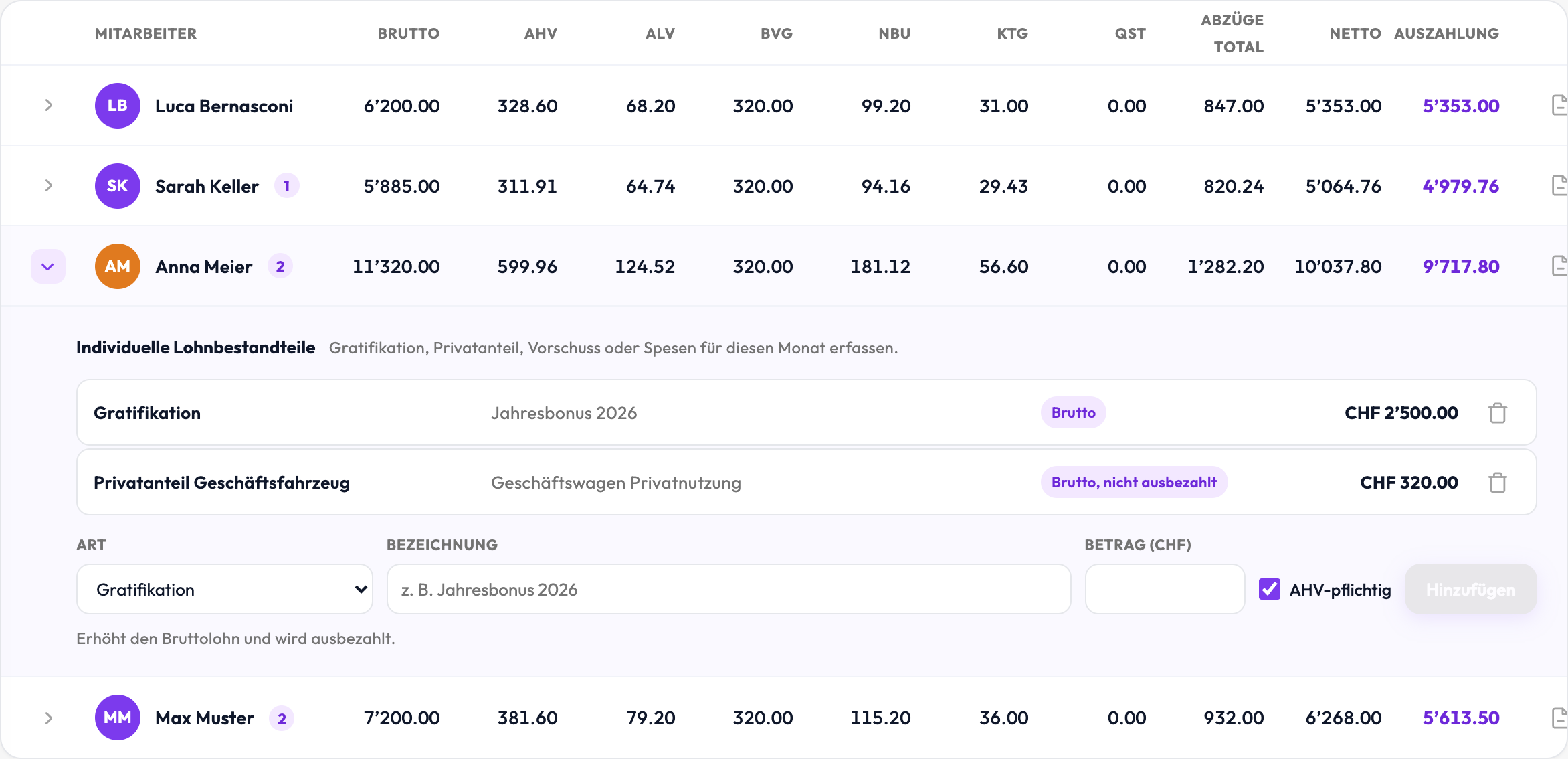
Task: Click the Brutto tag on Gratifikation
Action: coord(1073,412)
